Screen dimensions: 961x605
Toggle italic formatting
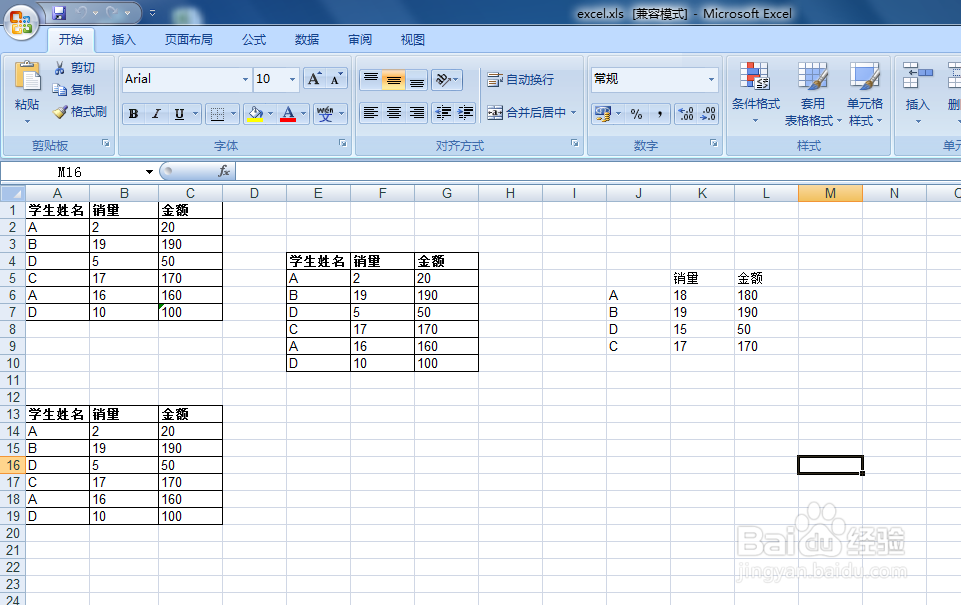156,113
